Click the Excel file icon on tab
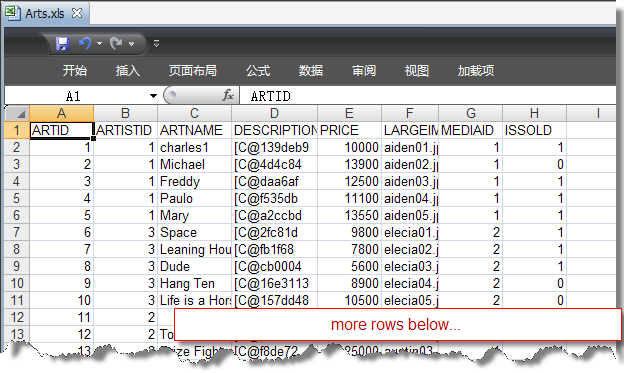Screen dimensions: 624x373 coord(12,13)
